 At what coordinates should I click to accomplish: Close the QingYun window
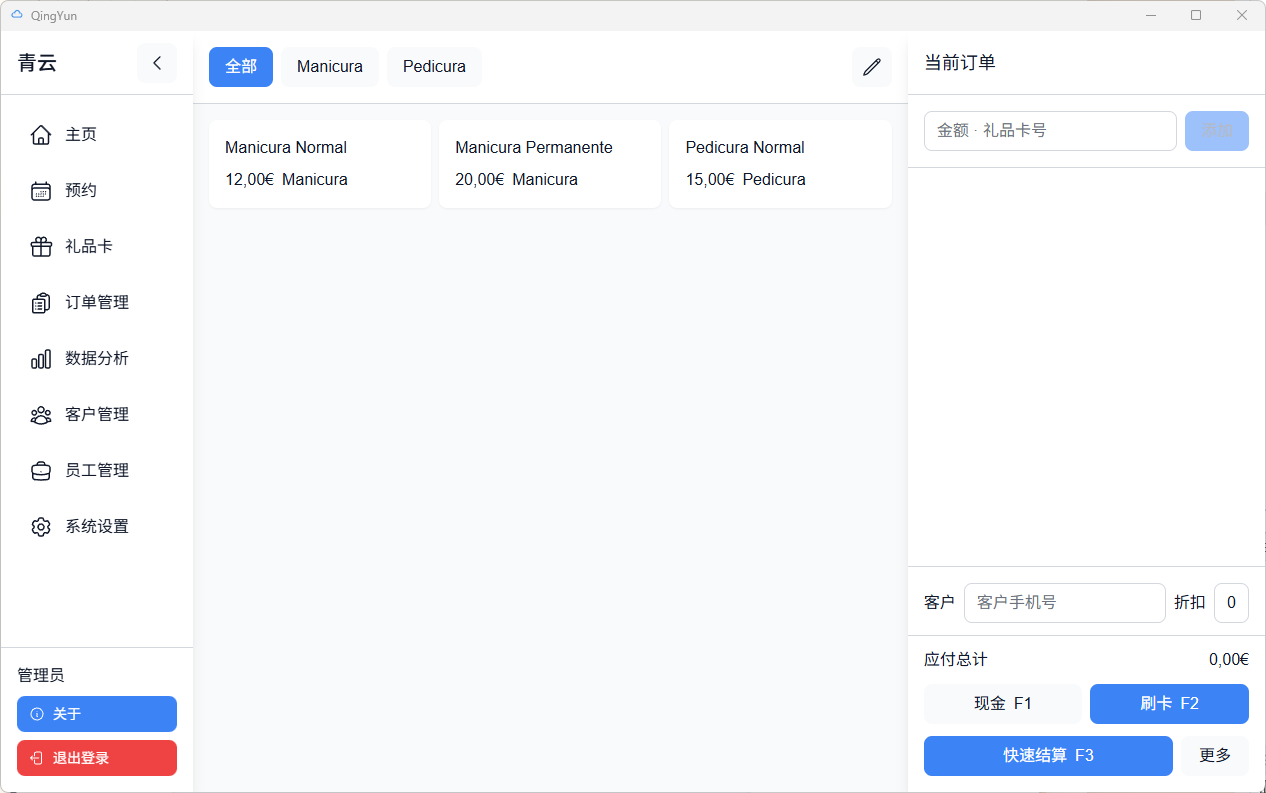click(x=1242, y=15)
